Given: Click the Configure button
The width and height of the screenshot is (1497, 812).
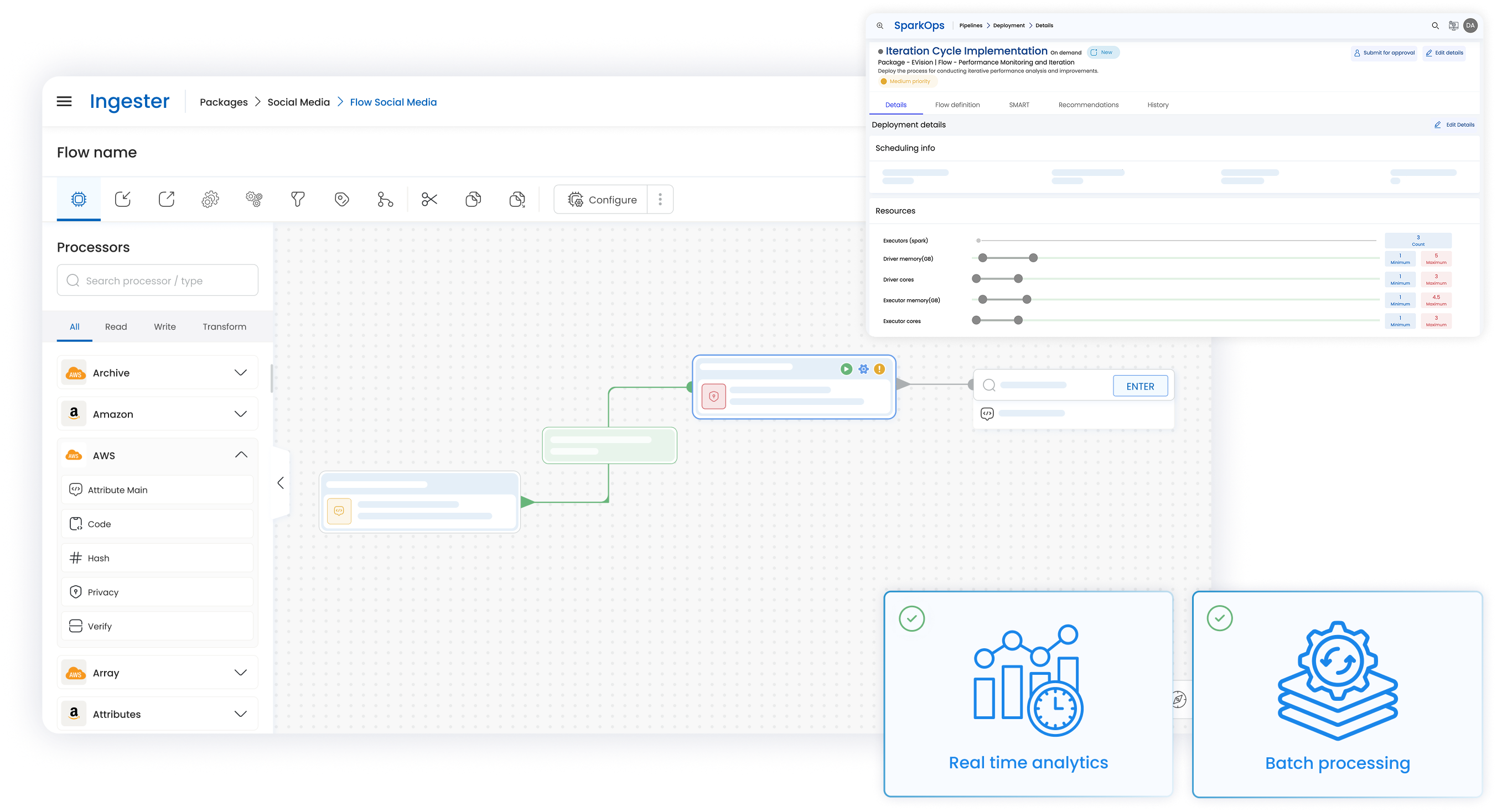Looking at the screenshot, I should pos(602,200).
